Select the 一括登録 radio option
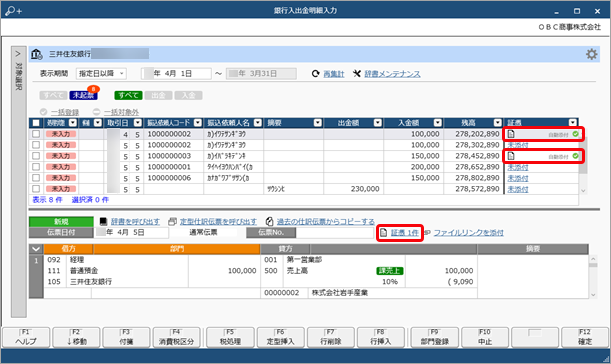 [x=44, y=112]
